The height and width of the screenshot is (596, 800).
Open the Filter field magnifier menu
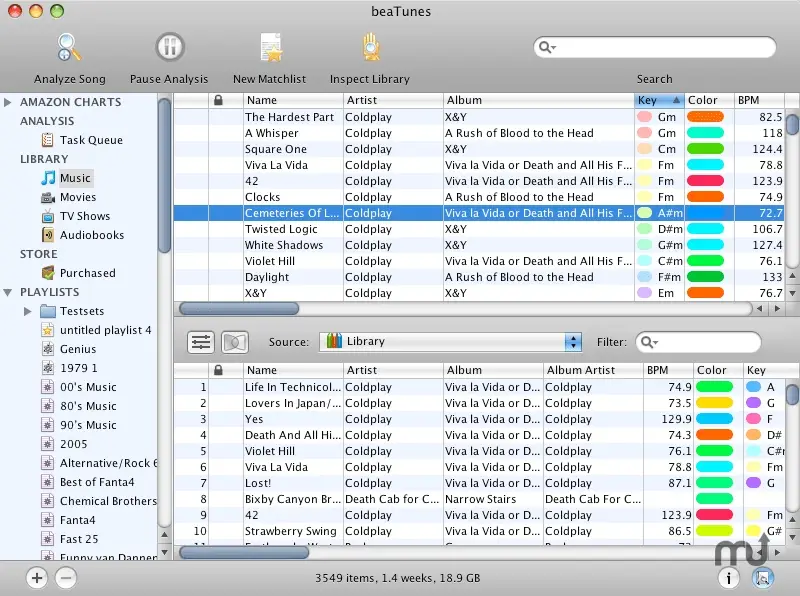tap(648, 342)
